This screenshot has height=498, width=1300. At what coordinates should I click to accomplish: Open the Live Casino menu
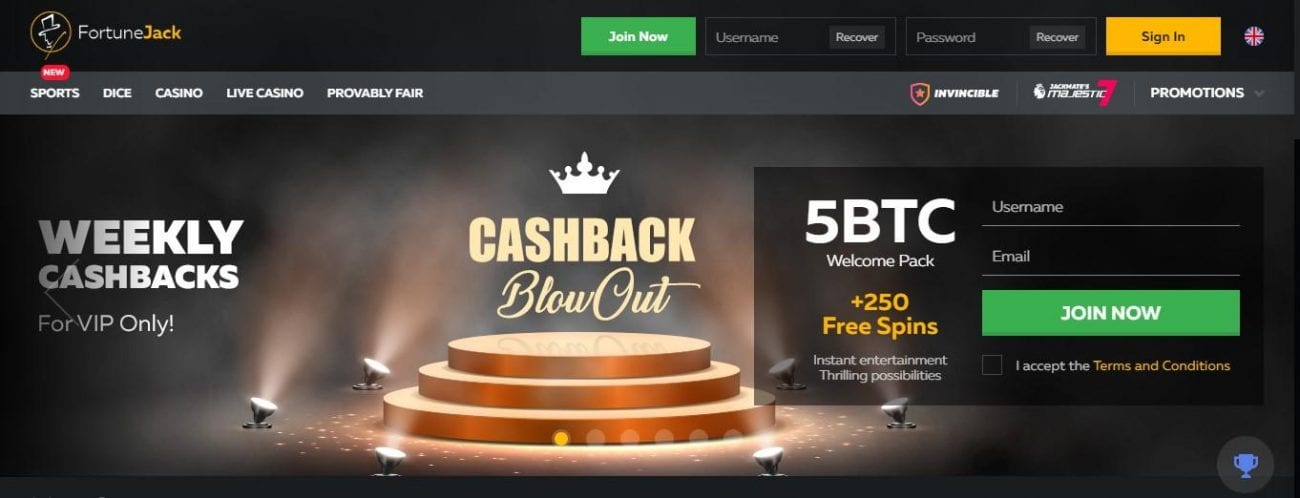tap(265, 93)
